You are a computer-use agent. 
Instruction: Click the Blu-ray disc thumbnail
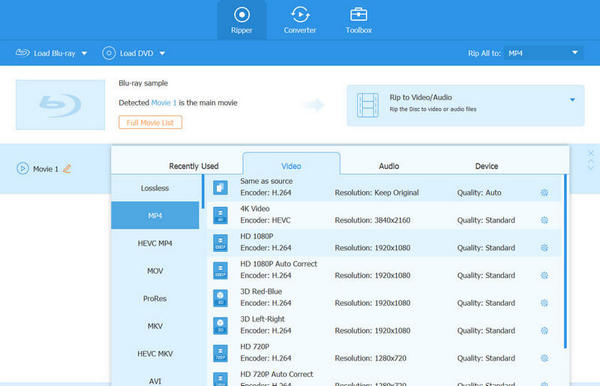[x=60, y=105]
